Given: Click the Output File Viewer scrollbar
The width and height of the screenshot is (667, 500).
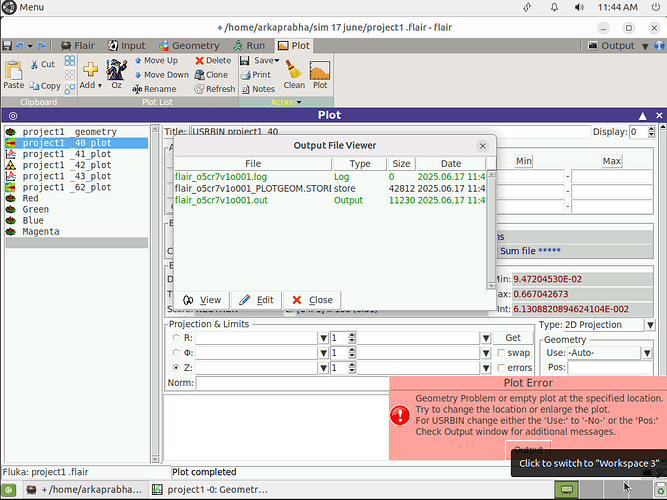Looking at the screenshot, I should 491,230.
